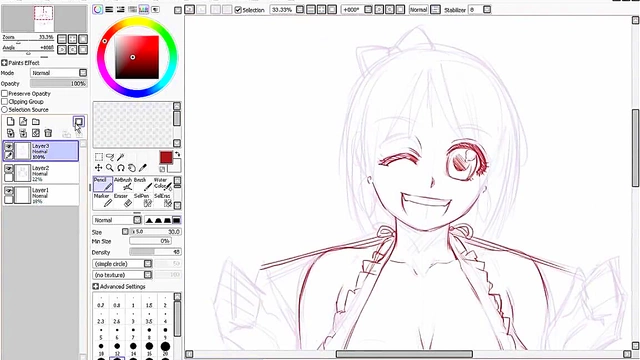Click the navigator preview thumbnail
The image size is (640, 360).
(44, 19)
